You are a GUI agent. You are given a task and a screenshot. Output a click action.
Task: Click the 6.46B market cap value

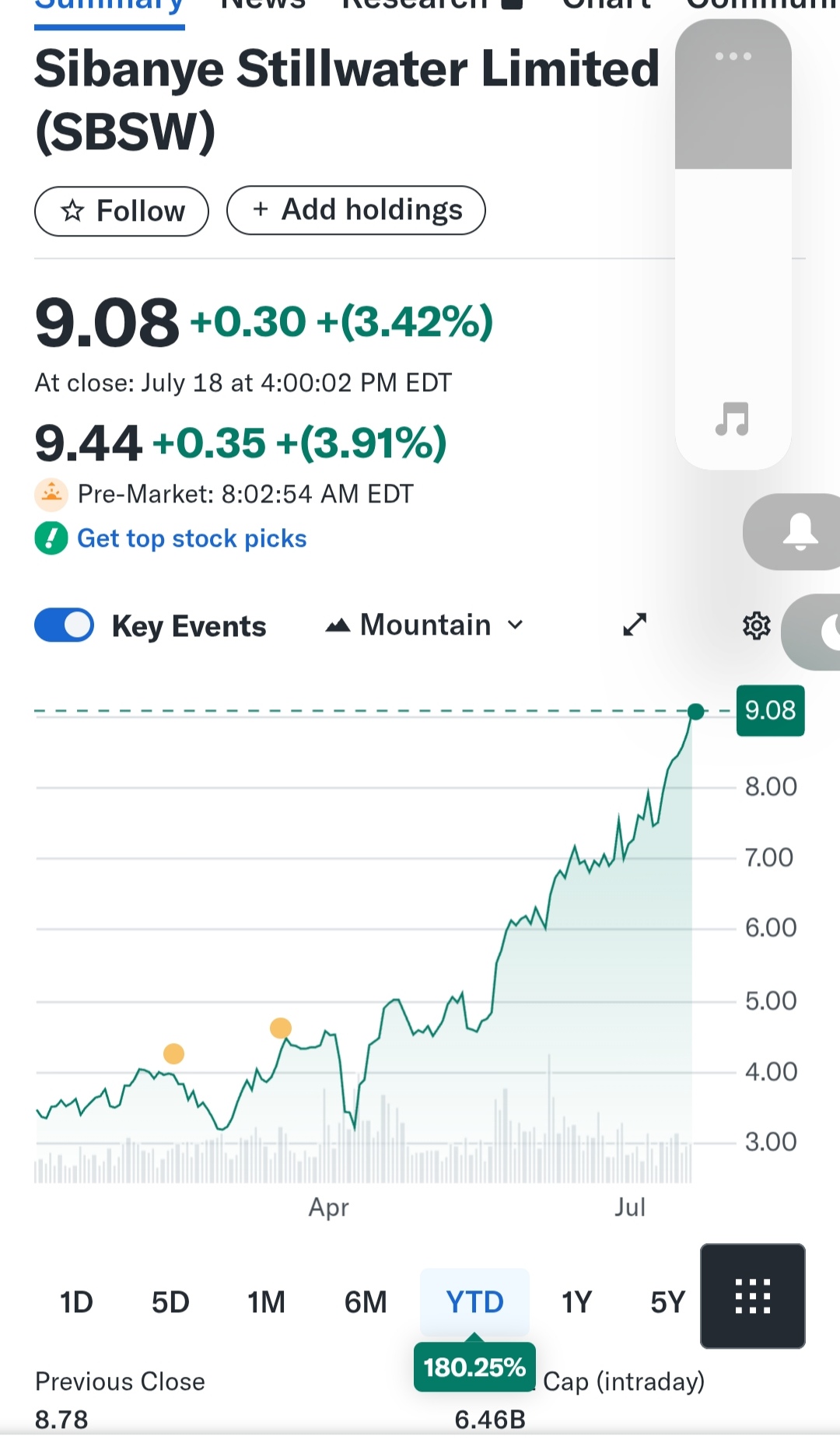490,1420
